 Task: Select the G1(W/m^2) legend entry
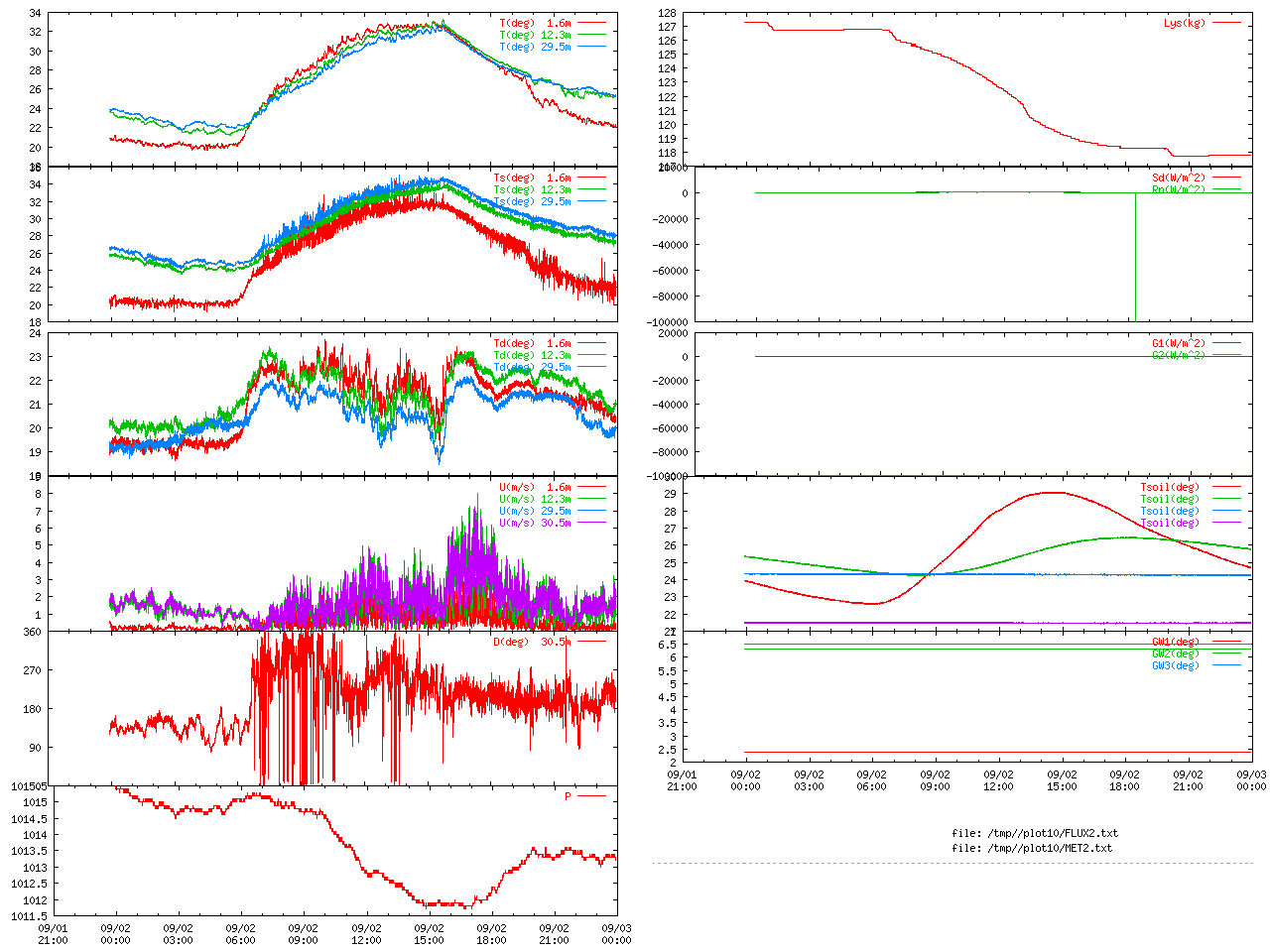click(x=1178, y=343)
